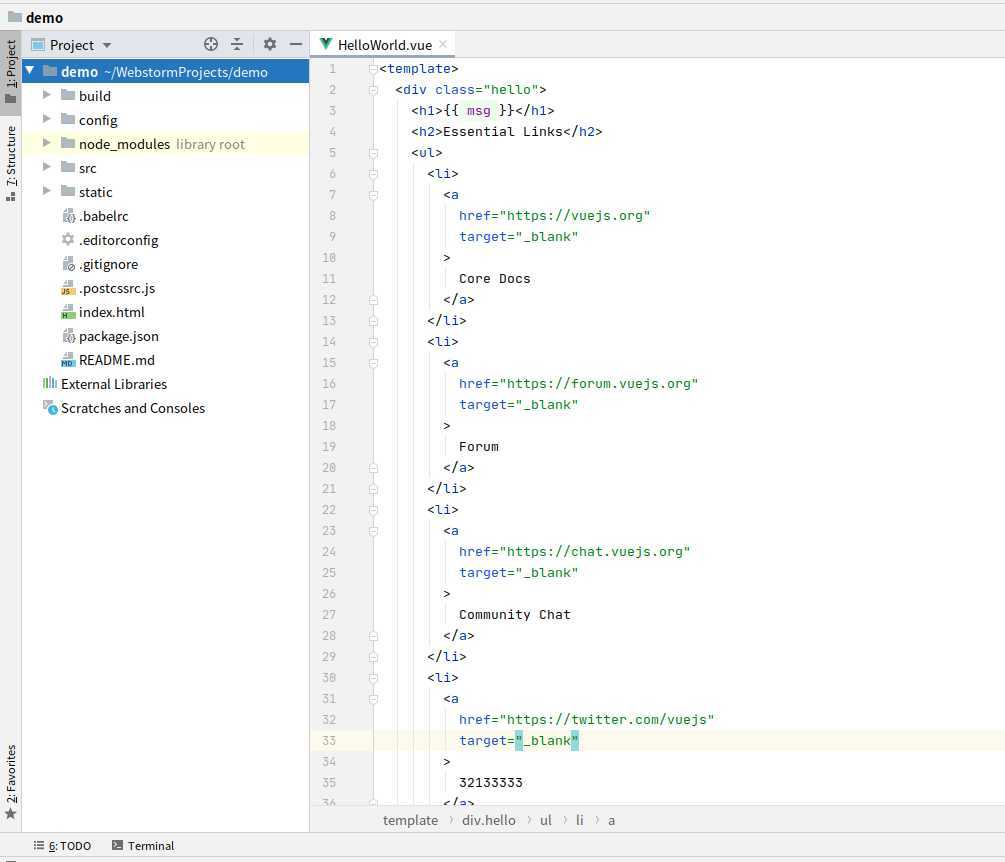Click the Favorites star icon

click(10, 814)
